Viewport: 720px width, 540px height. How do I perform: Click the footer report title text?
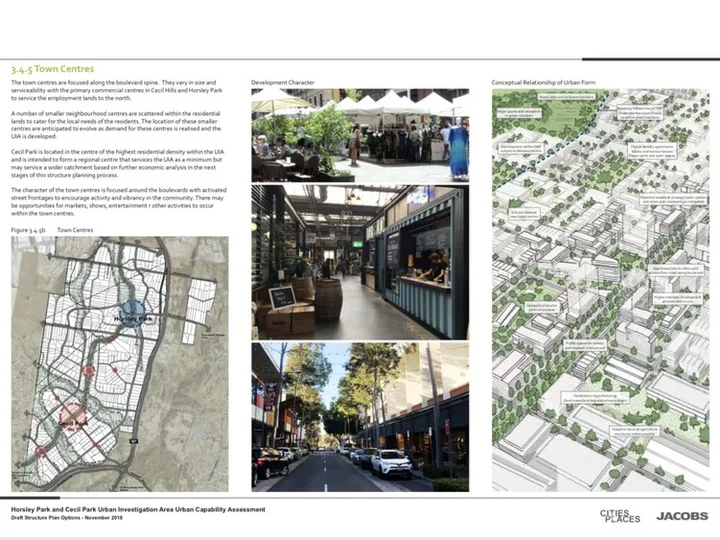coord(138,510)
